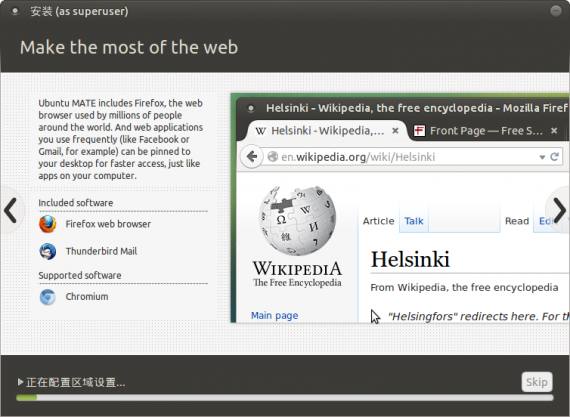The image size is (570, 417).
Task: Go to the previous slide arrow
Action: tap(11, 210)
